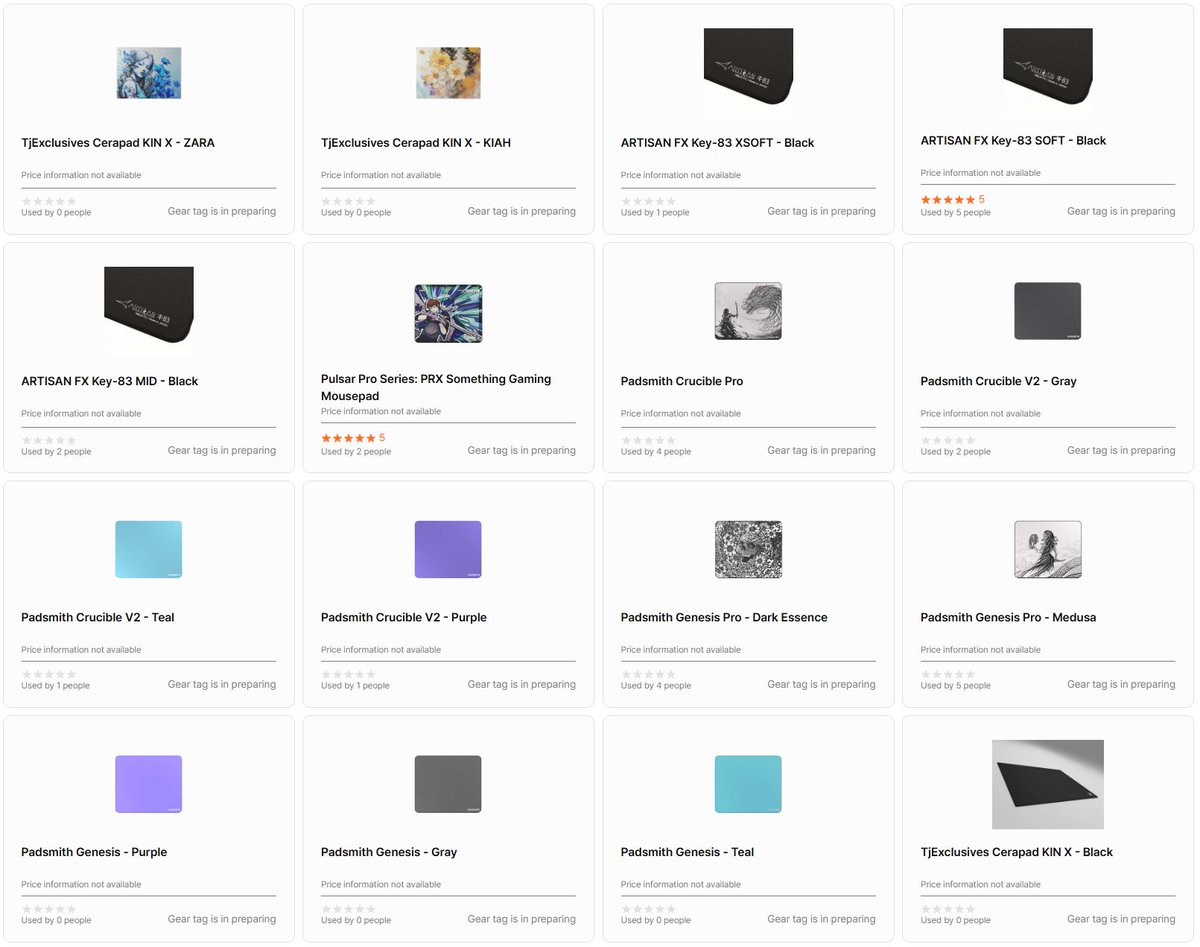
Task: Click 'Used by 2 people' under ARTISAN MID
Action: click(x=56, y=451)
